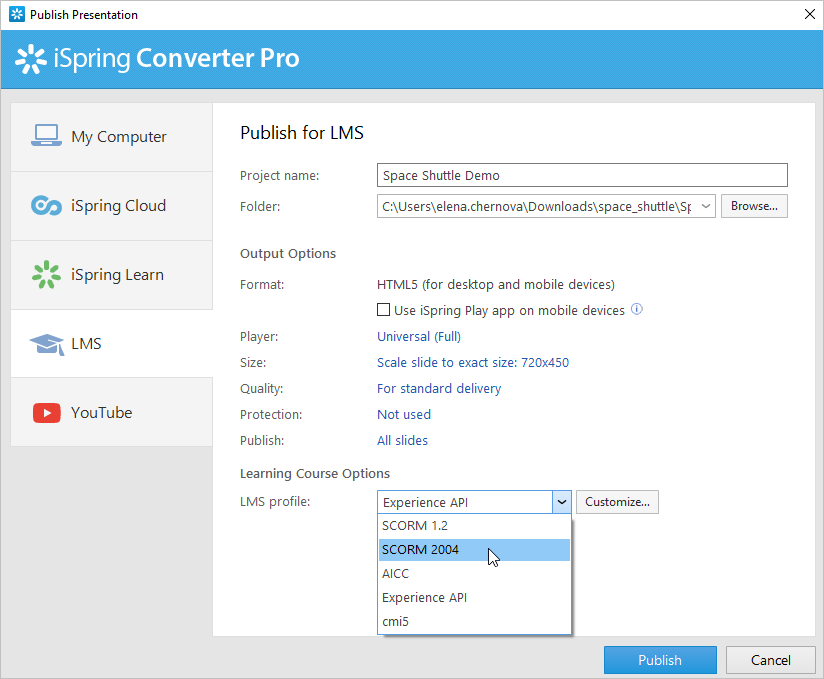Viewport: 824px width, 679px height.
Task: Click the iSpring icon in the title bar
Action: [x=17, y=14]
